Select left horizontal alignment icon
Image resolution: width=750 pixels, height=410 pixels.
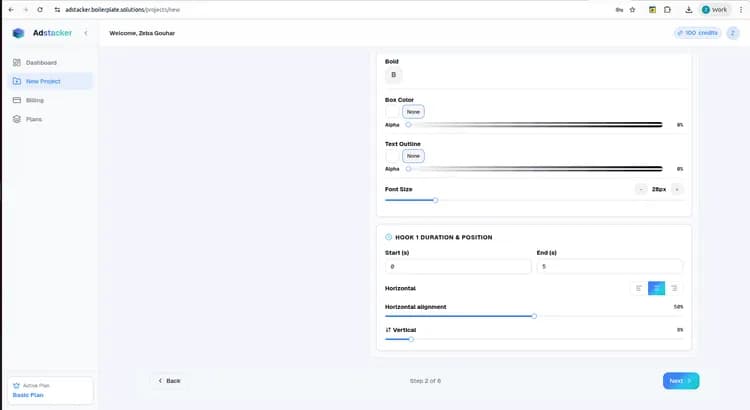pyautogui.click(x=639, y=288)
